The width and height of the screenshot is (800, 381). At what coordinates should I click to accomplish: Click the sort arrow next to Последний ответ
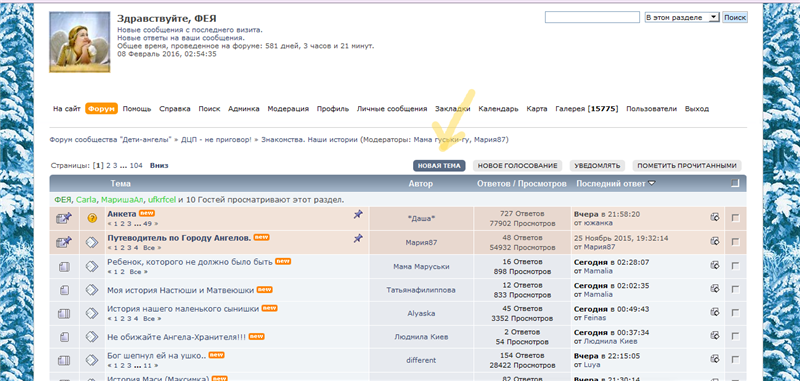click(x=652, y=184)
